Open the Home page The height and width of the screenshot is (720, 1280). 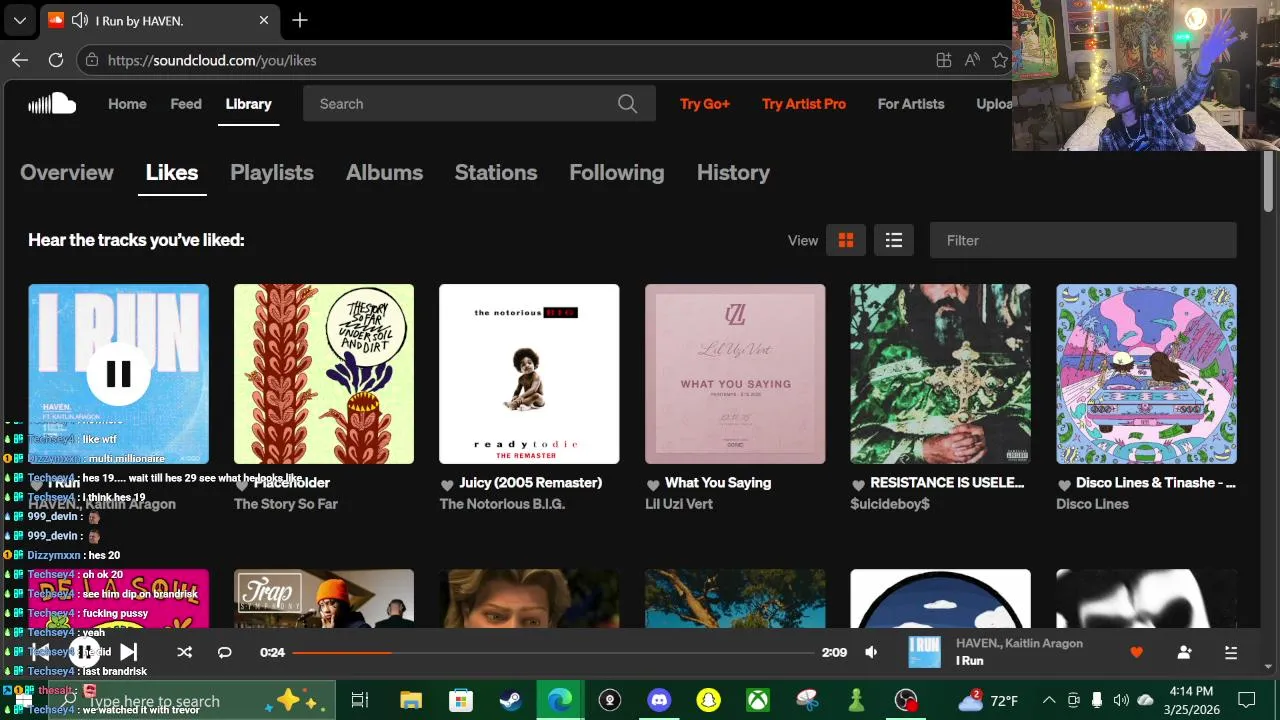point(127,103)
